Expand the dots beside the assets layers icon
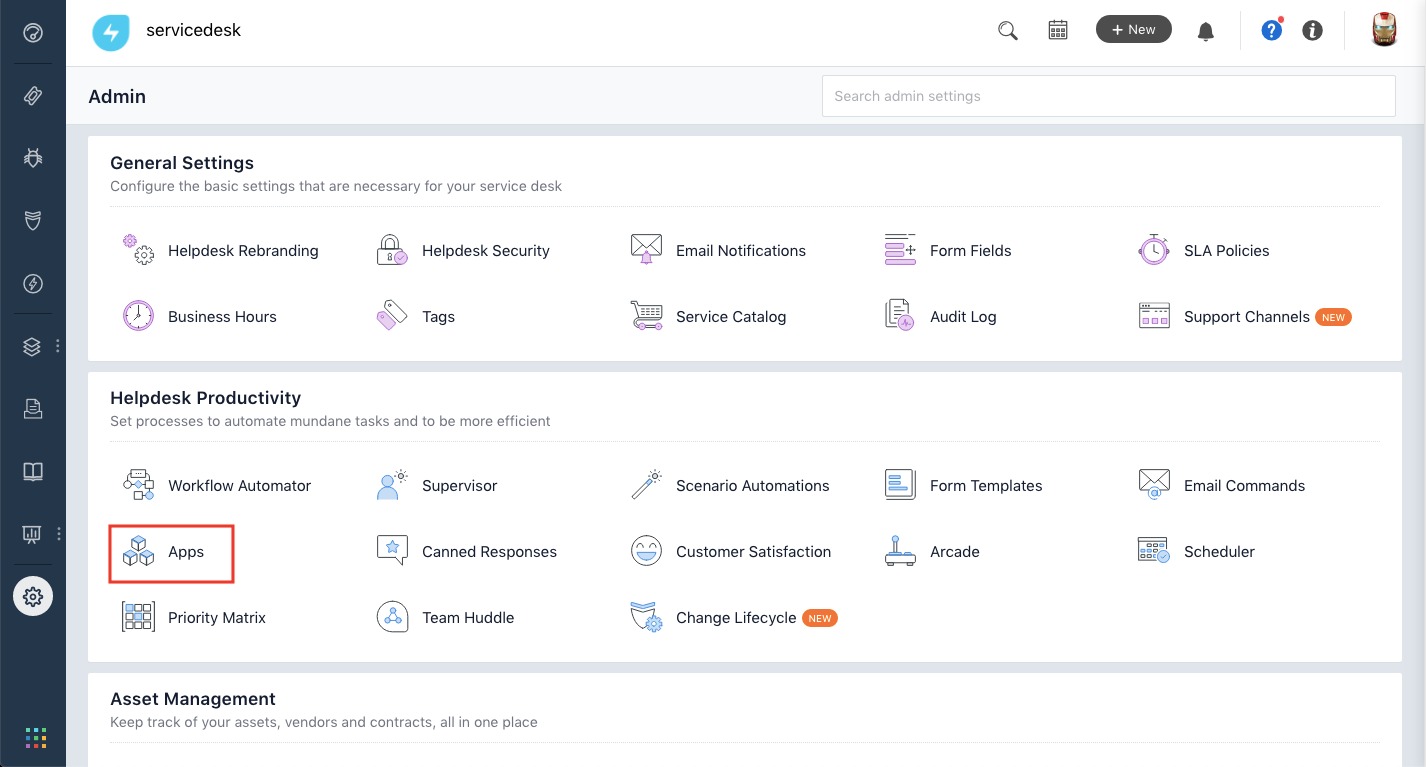1426x767 pixels. (58, 346)
